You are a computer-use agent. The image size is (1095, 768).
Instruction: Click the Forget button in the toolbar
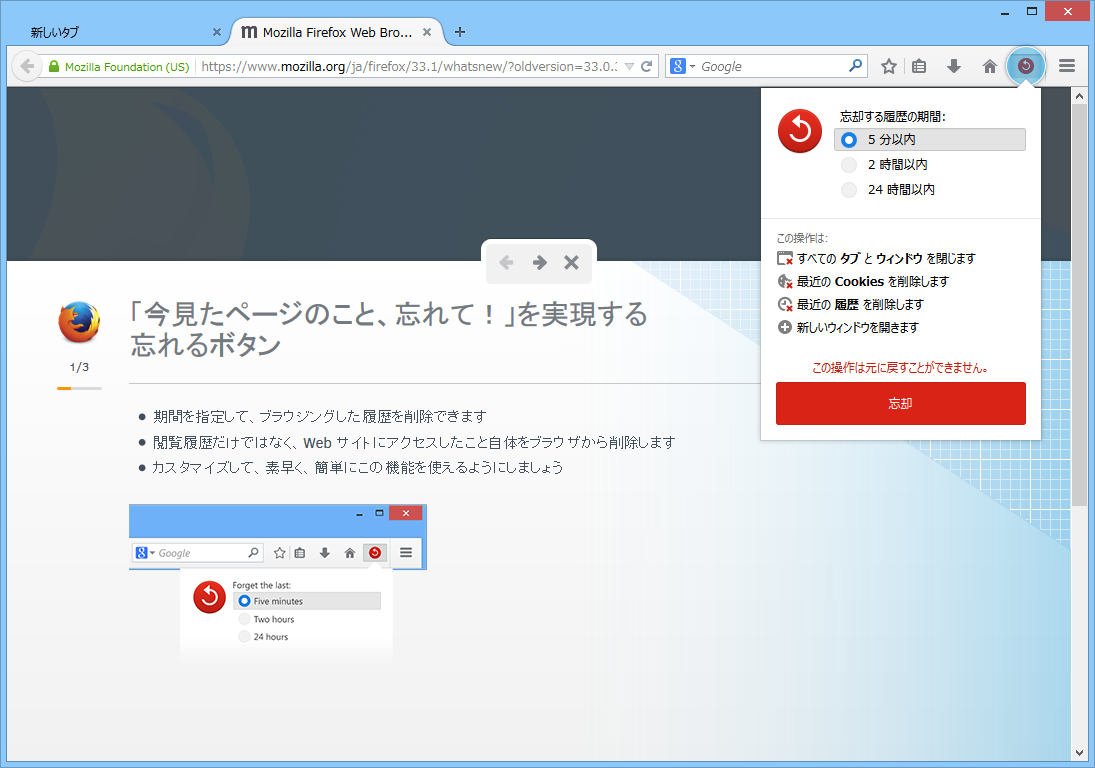(x=1025, y=65)
